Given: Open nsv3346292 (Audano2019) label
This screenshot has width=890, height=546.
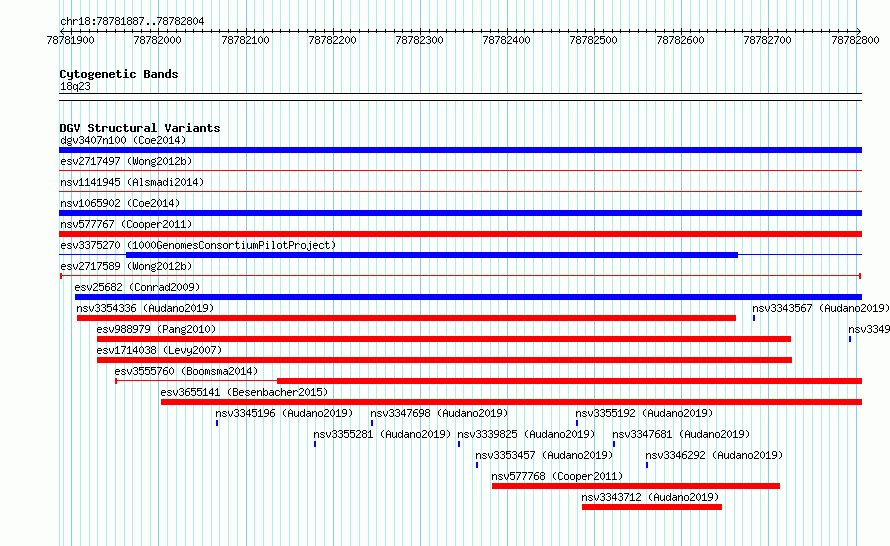Looking at the screenshot, I should 714,455.
